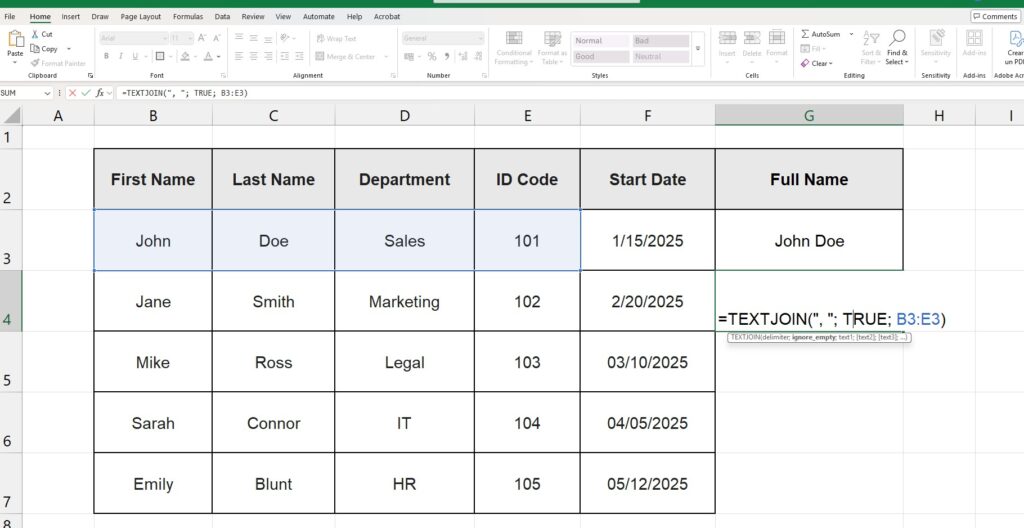Switch to the Page Layout tab
Screen dimensions: 1024x528
click(x=140, y=16)
